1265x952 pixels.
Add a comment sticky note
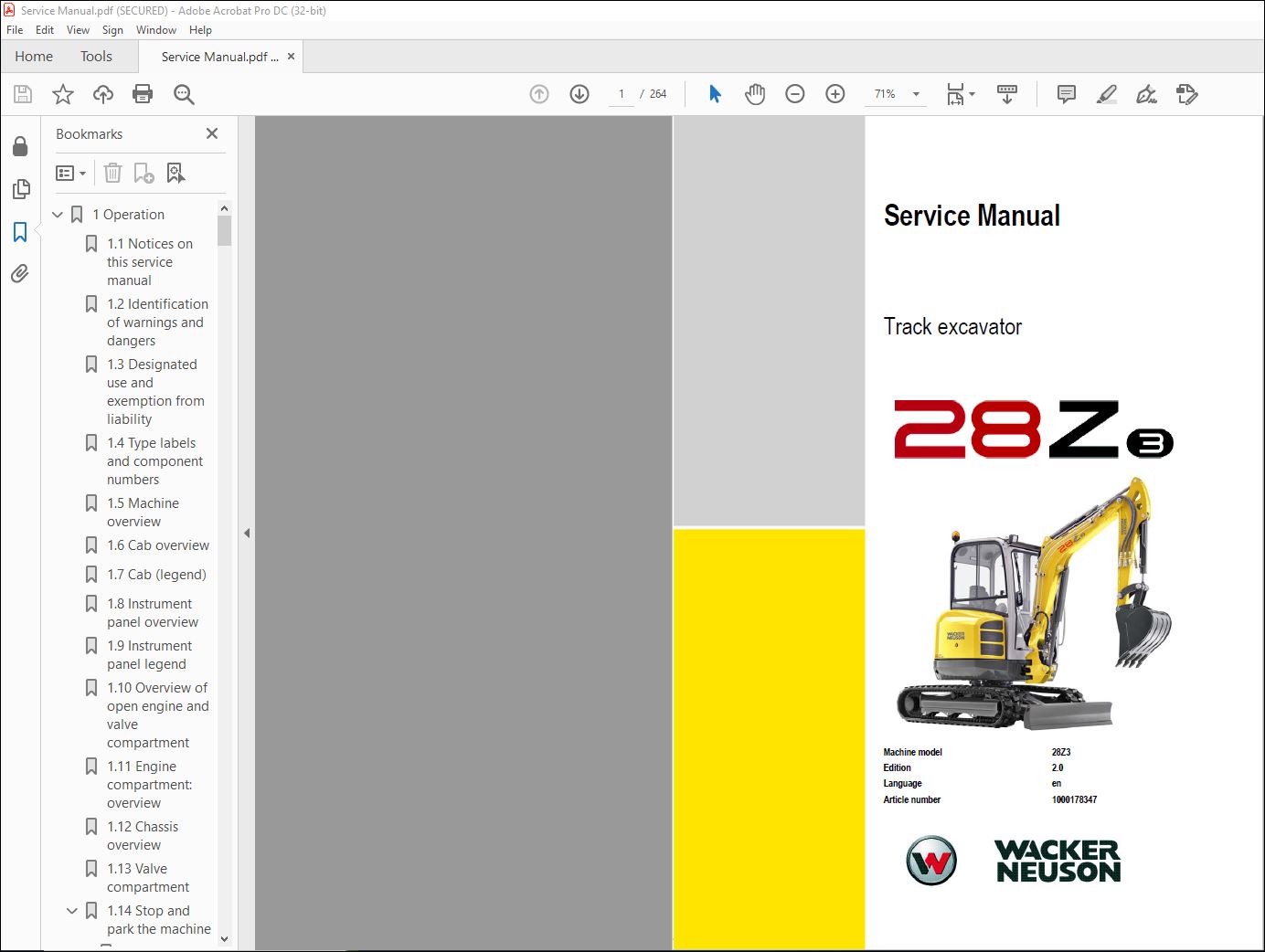pyautogui.click(x=1066, y=94)
